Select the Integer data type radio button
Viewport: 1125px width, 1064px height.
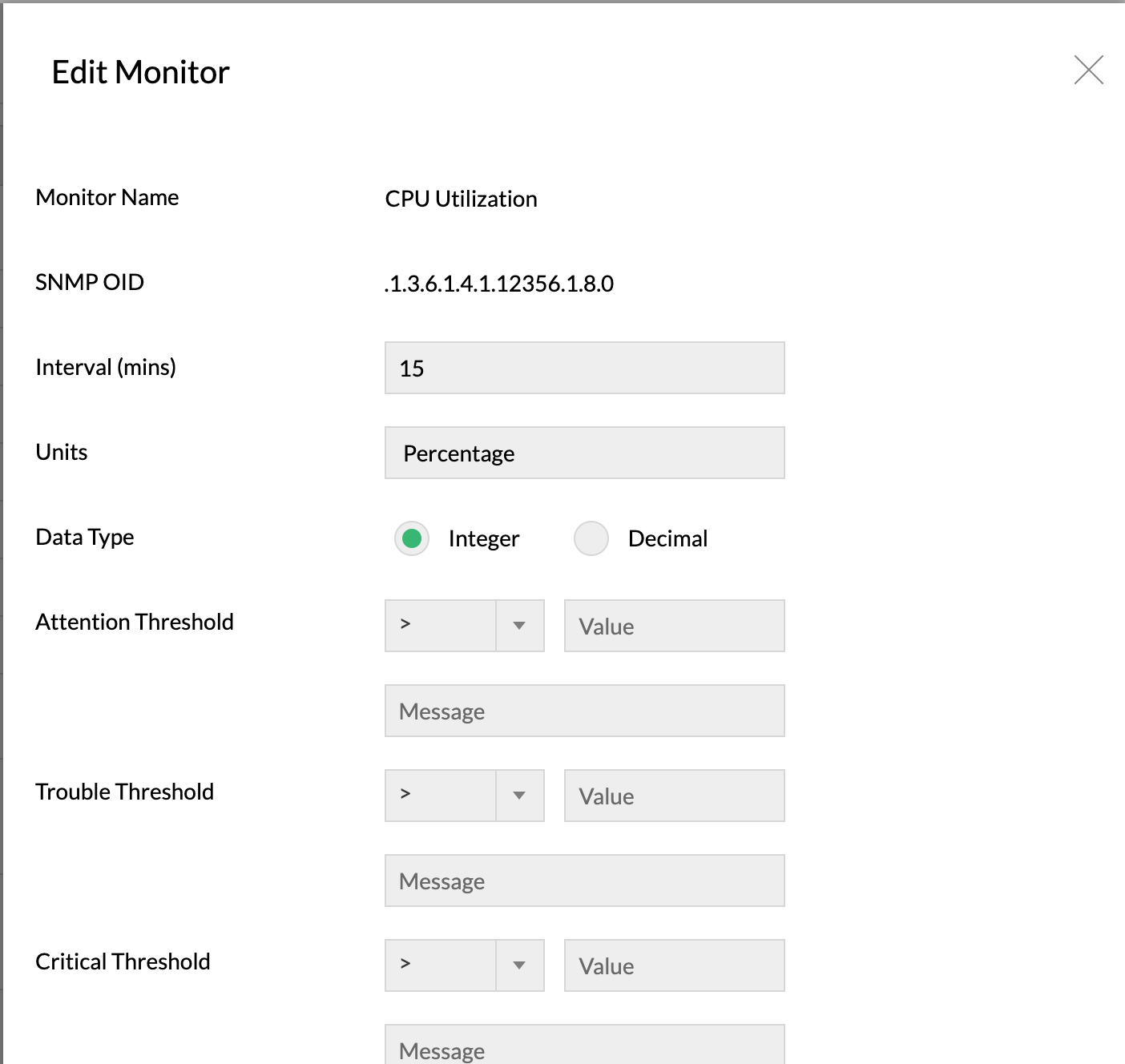click(412, 538)
